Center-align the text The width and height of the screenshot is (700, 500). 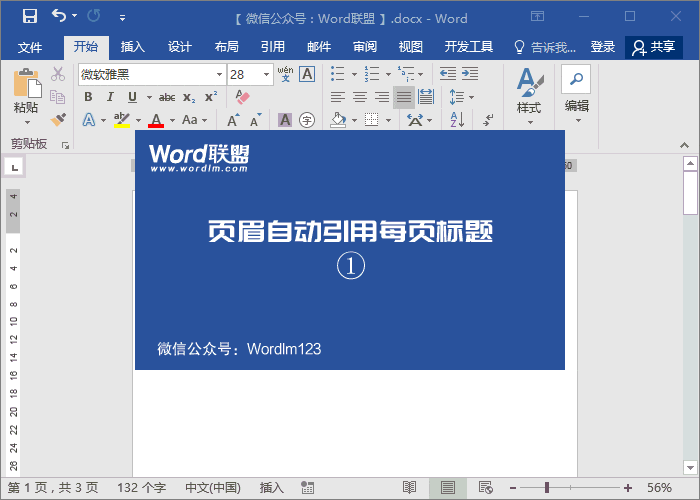pos(360,97)
